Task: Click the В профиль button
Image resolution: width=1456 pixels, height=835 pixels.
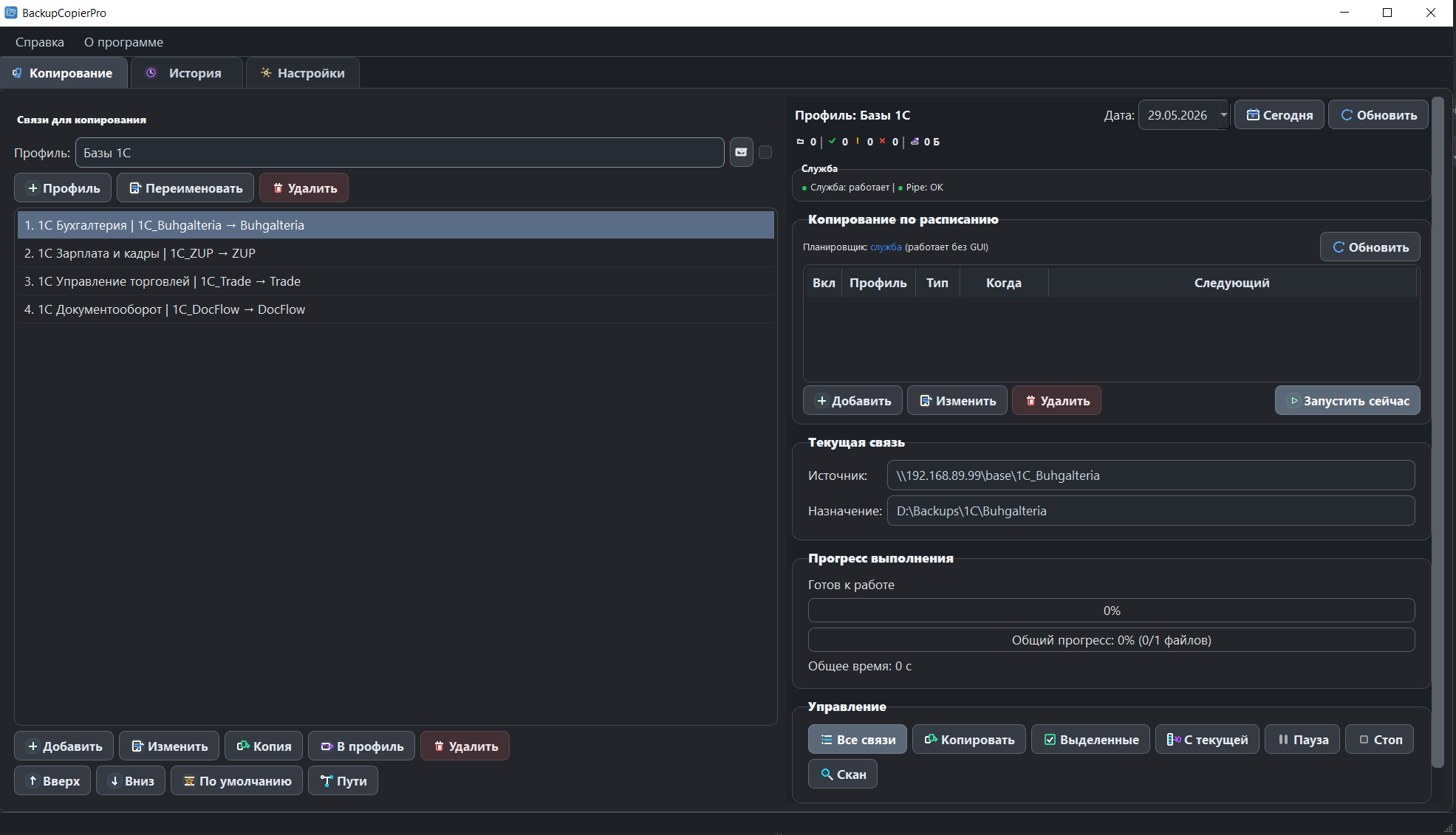Action: tap(362, 746)
